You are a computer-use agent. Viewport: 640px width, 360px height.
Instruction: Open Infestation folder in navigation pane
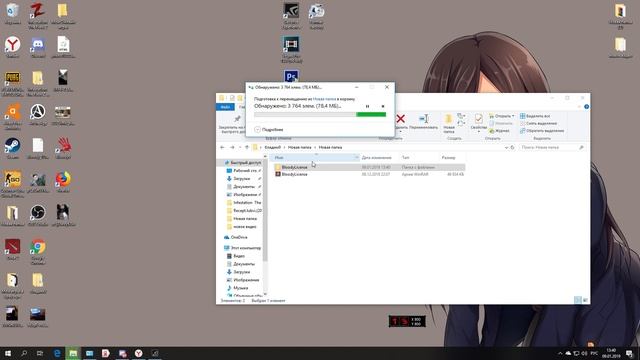244,203
